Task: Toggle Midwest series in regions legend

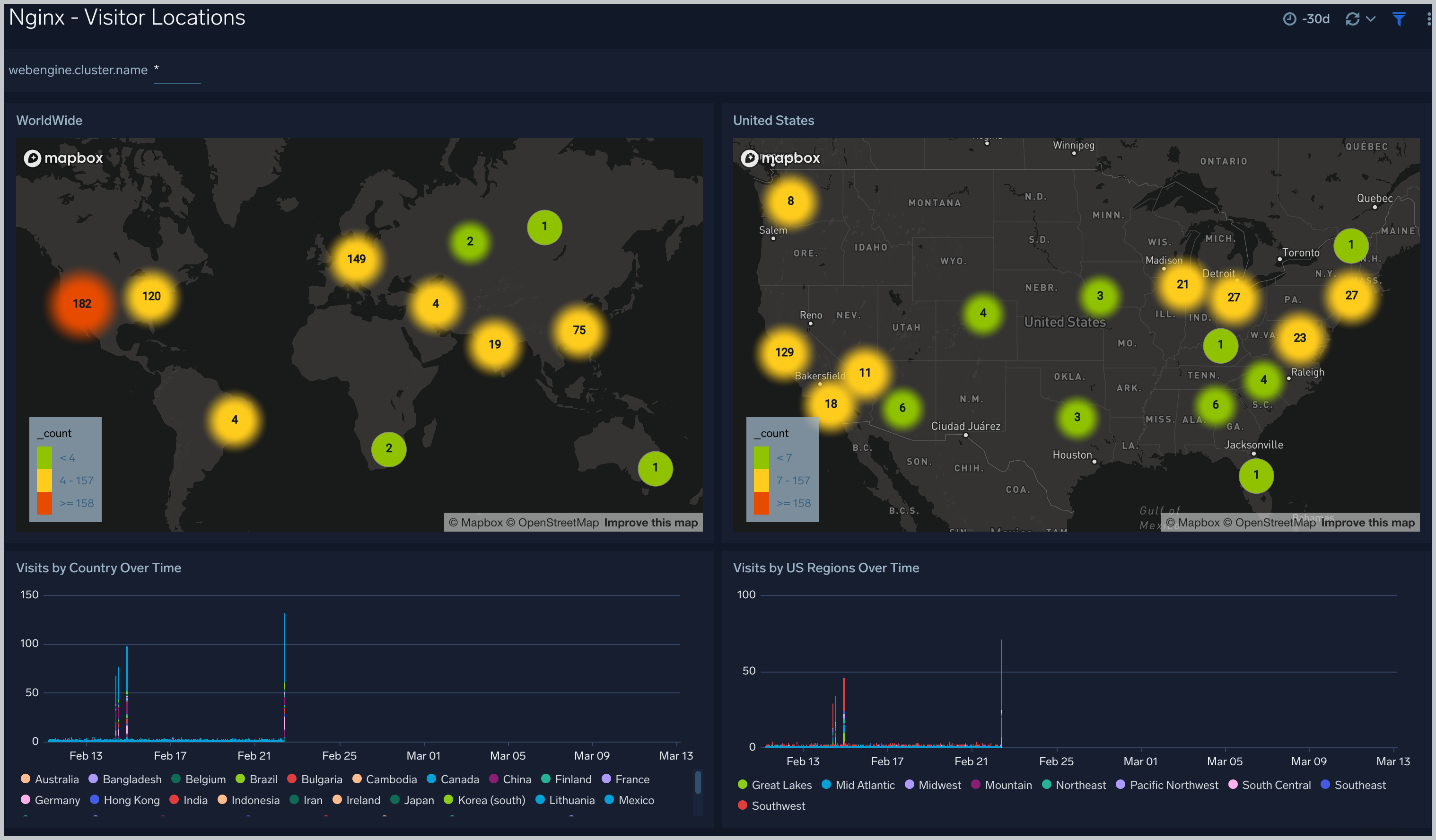Action: point(933,785)
